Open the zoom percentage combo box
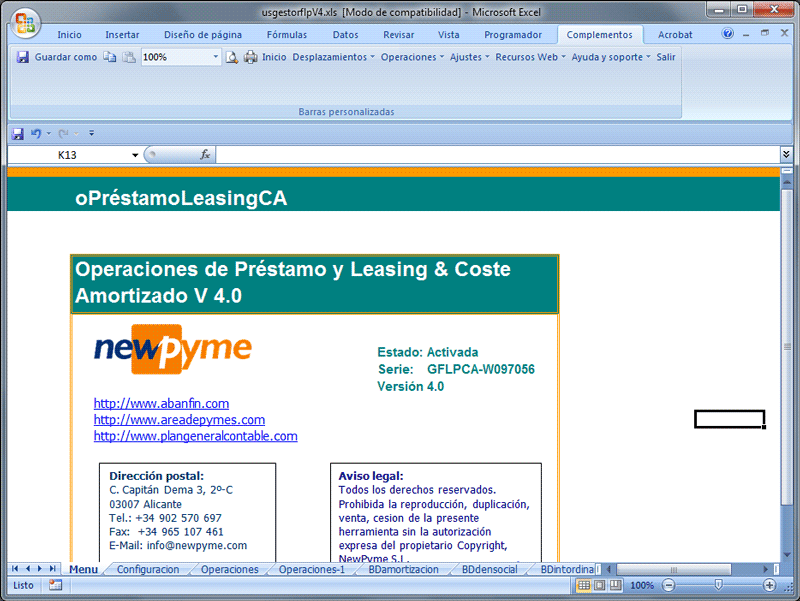The width and height of the screenshot is (800, 601). [x=181, y=57]
